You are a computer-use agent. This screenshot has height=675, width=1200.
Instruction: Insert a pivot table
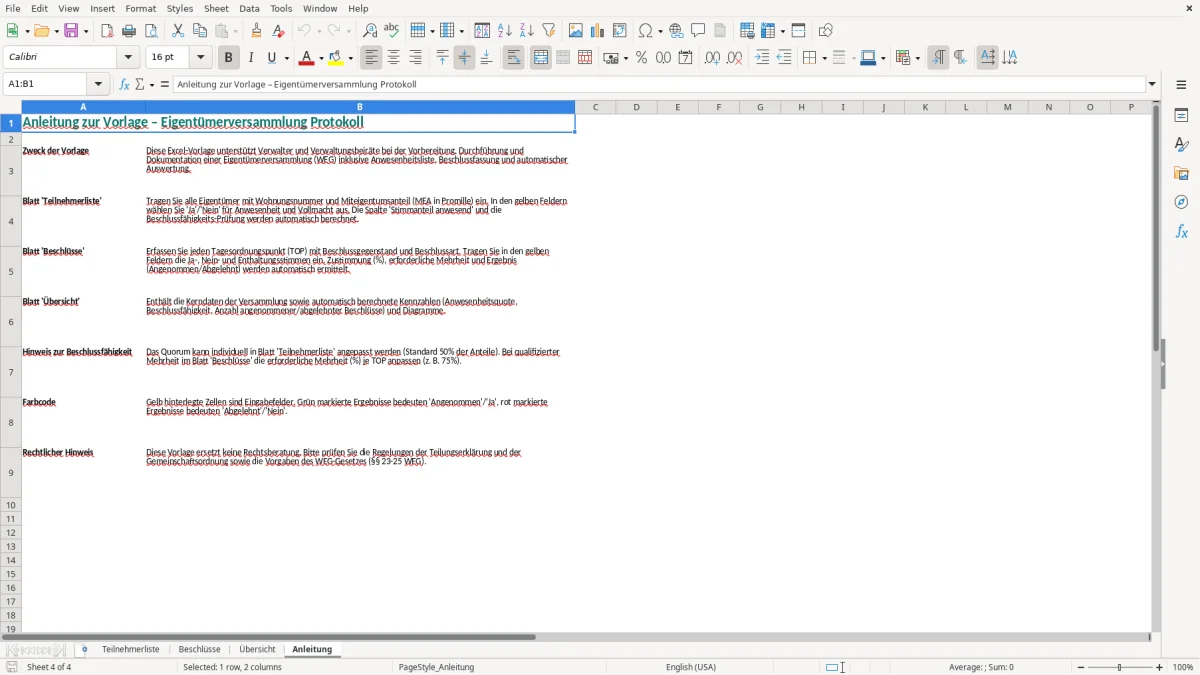[x=619, y=31]
